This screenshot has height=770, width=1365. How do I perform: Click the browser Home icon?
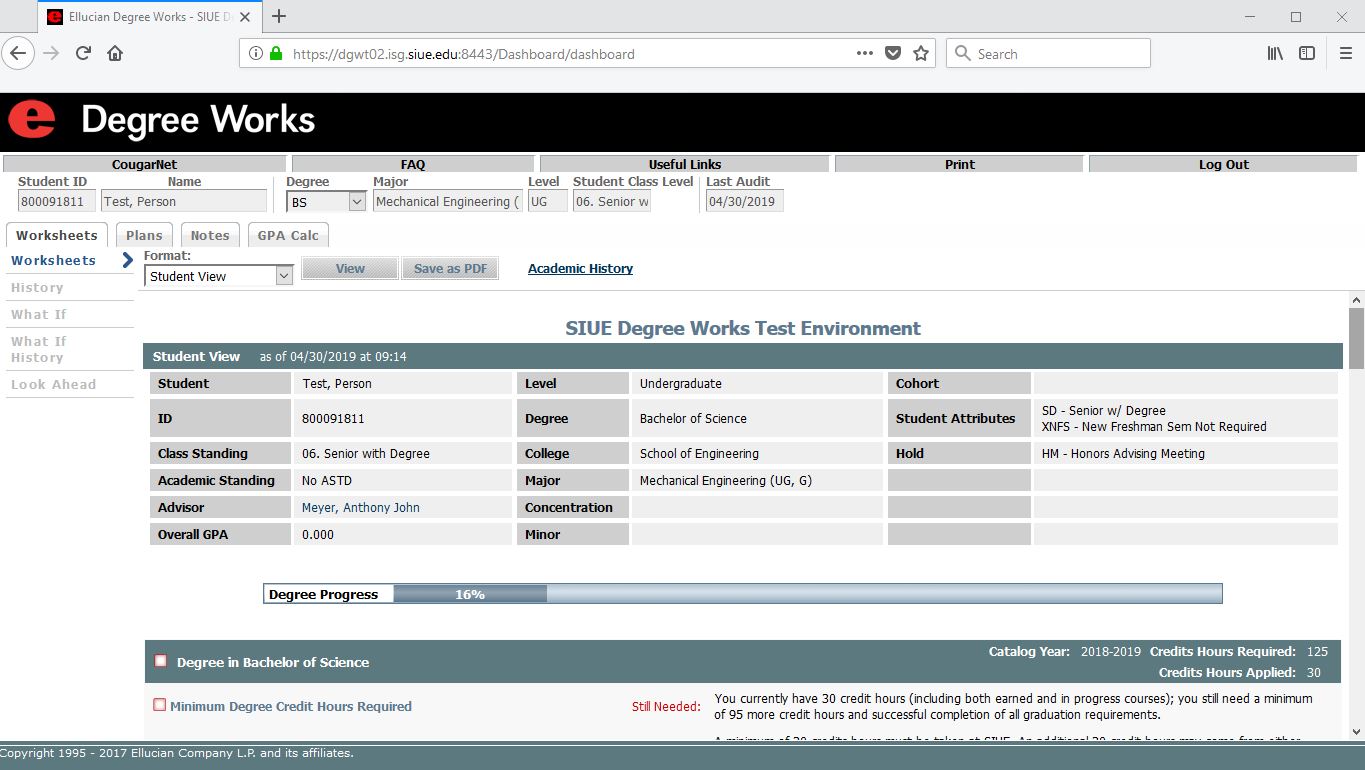click(x=115, y=54)
